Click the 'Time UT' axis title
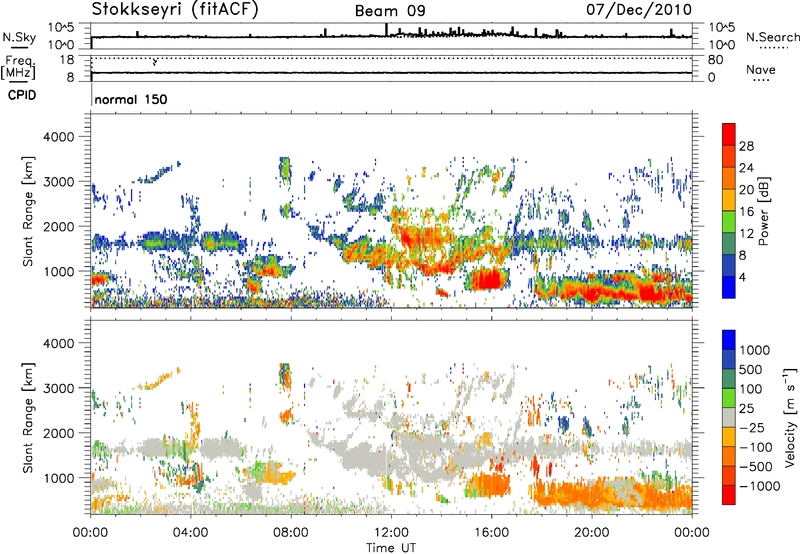The image size is (800, 554). click(x=391, y=547)
